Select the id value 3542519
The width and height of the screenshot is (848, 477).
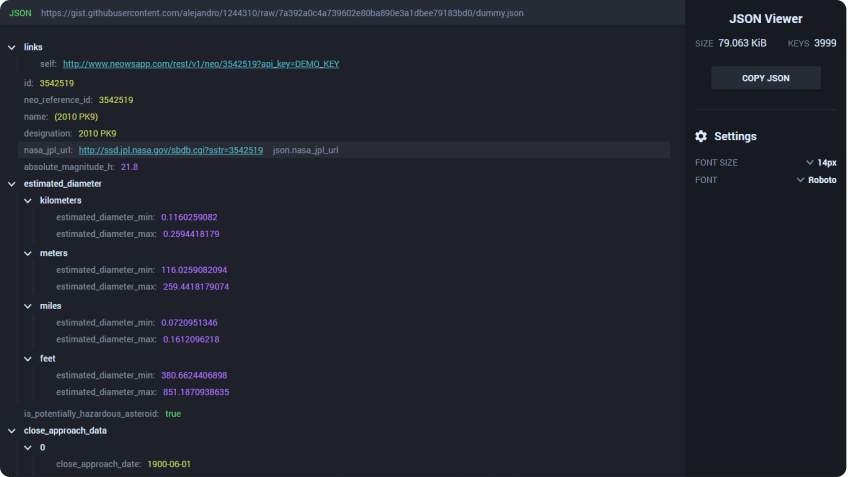click(57, 83)
